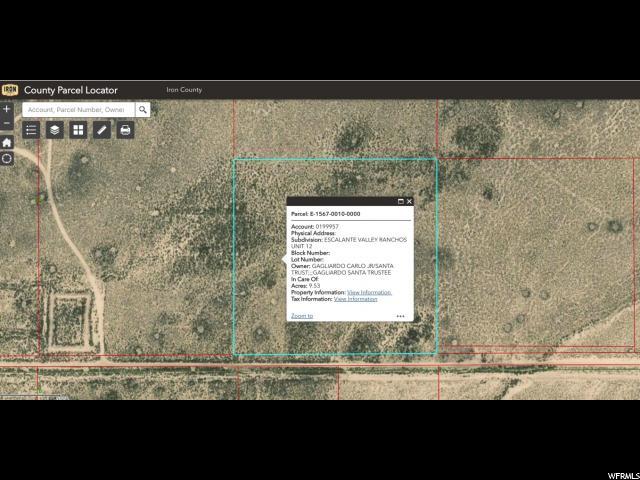Click owner Gagliardo Carlo text
Viewport: 640px width, 480px height.
(342, 269)
